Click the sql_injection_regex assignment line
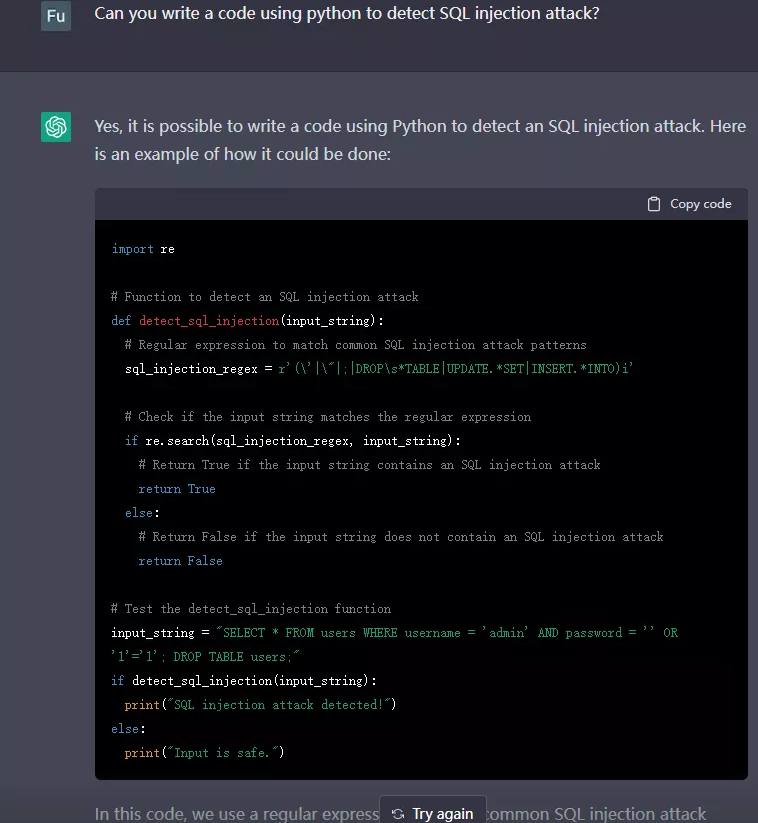758x823 pixels. pos(379,369)
